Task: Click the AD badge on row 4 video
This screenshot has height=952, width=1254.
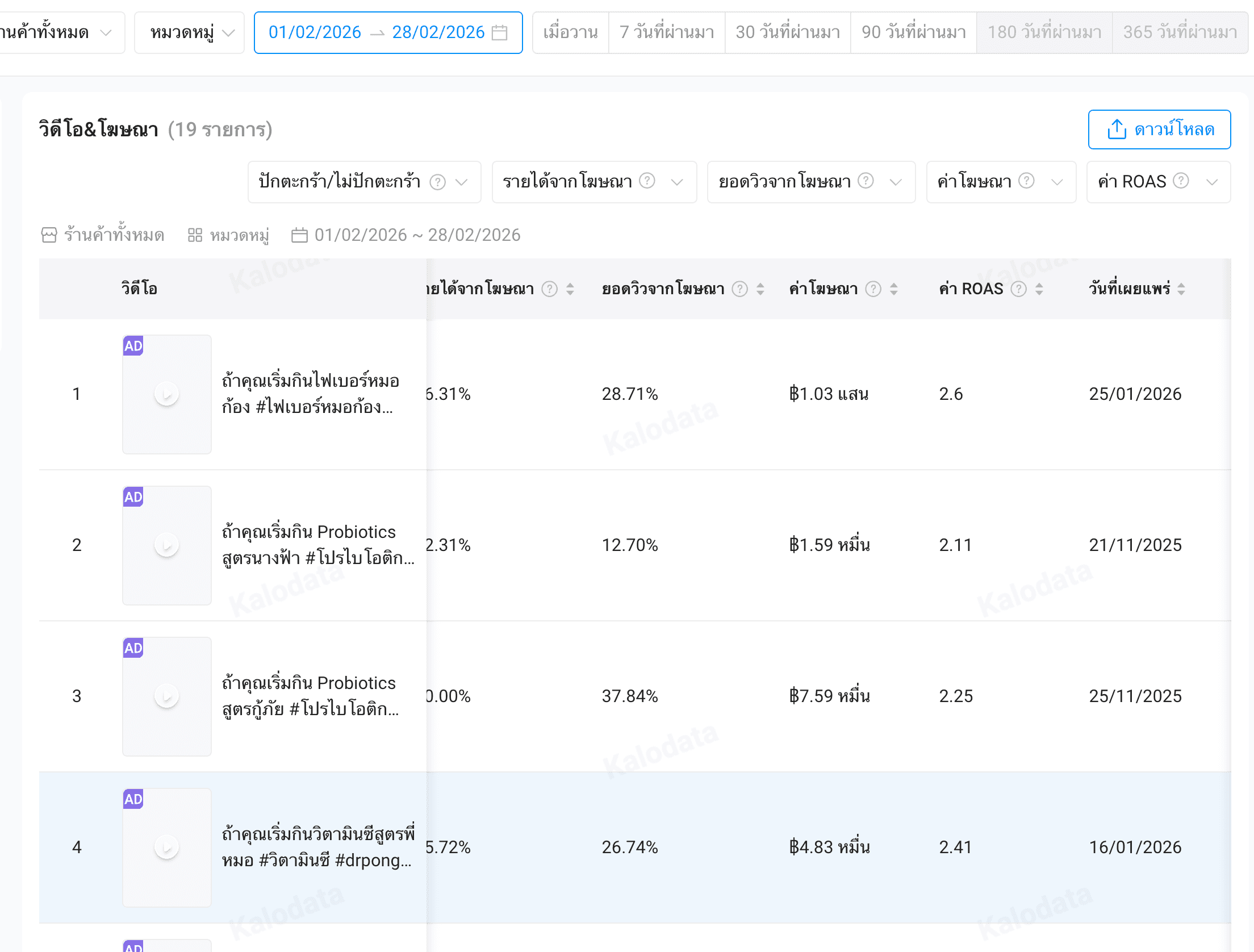Action: (x=133, y=799)
